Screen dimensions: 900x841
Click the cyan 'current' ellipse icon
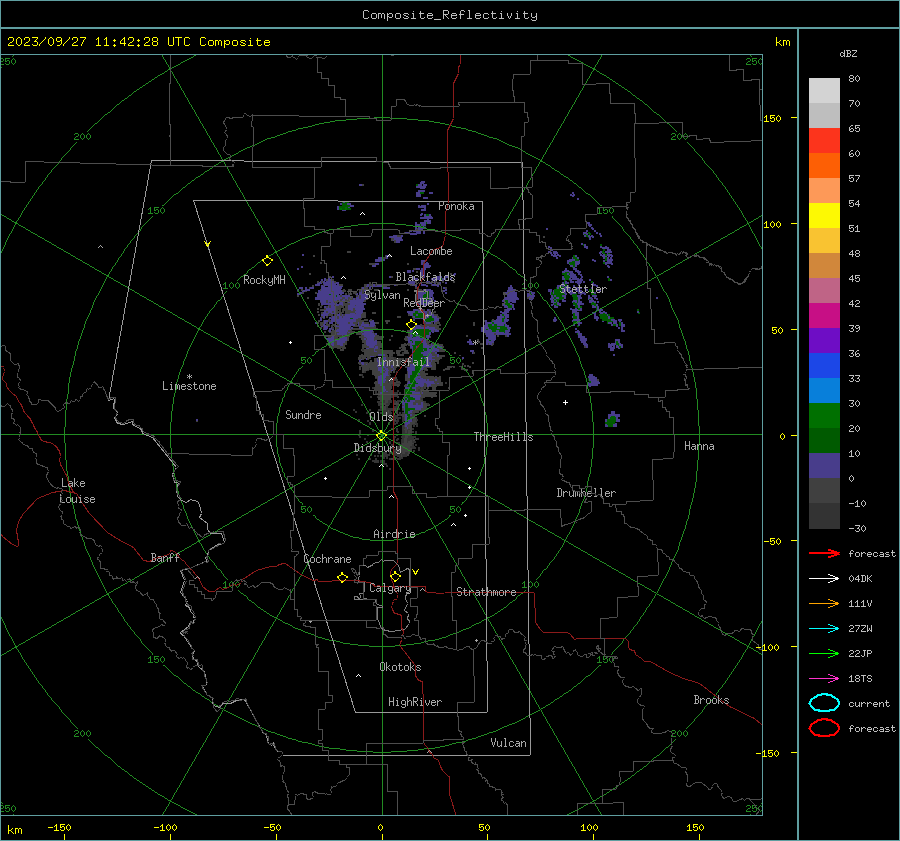pyautogui.click(x=824, y=703)
